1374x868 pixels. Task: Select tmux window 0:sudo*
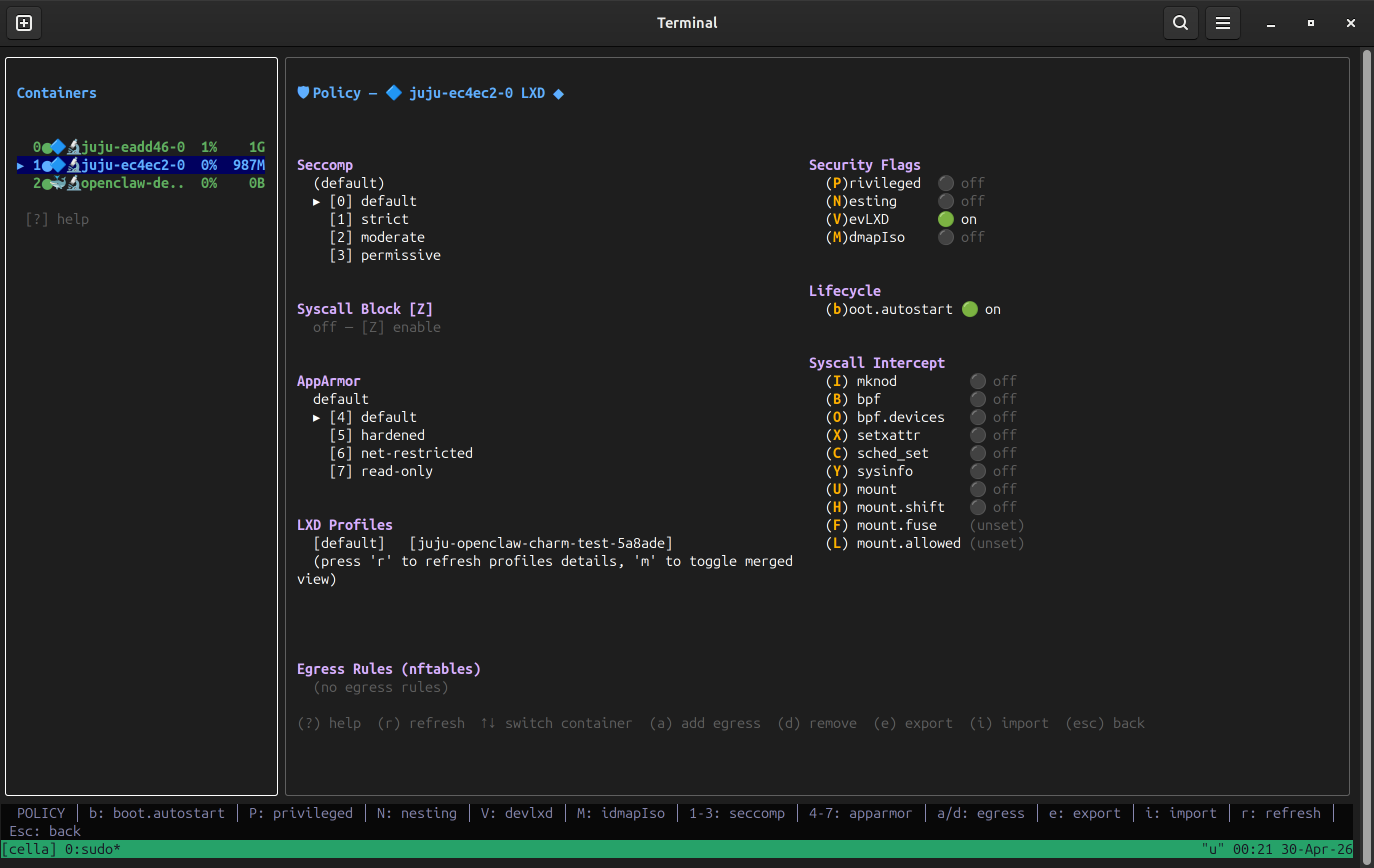tap(93, 849)
